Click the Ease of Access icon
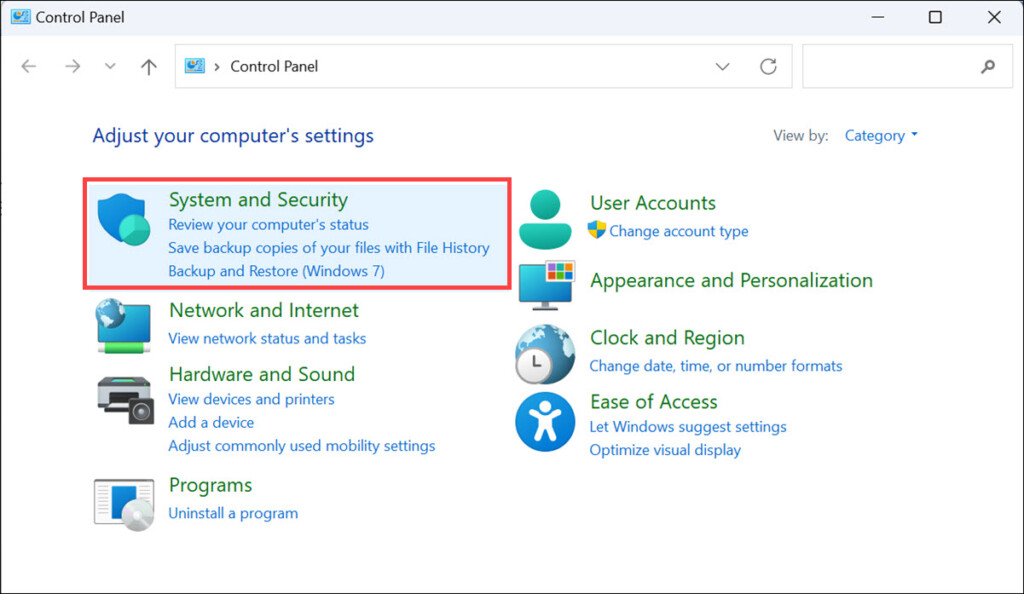The image size is (1024, 594). click(545, 421)
